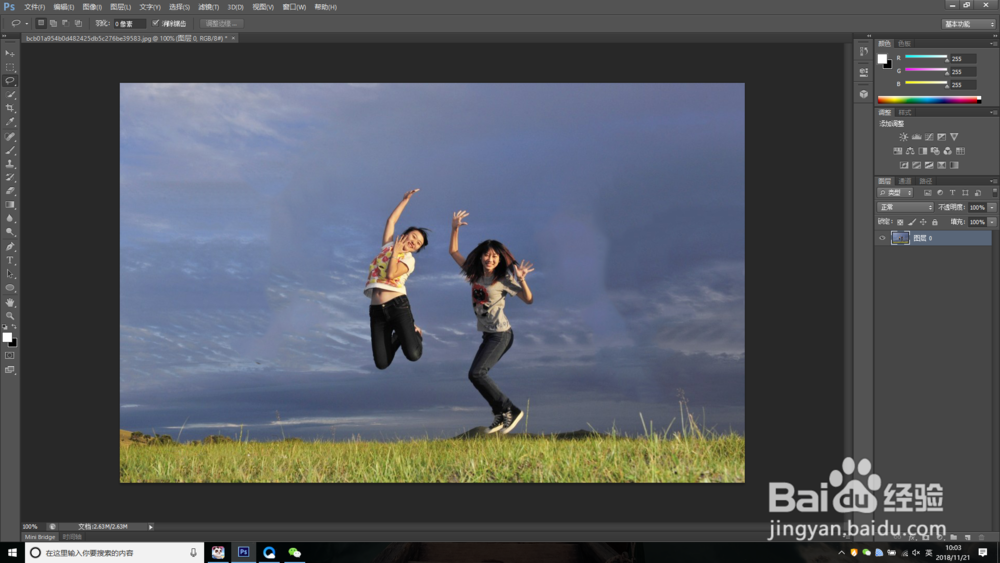Image resolution: width=1000 pixels, height=563 pixels.
Task: Change screen mode from toolbox
Action: coord(10,370)
